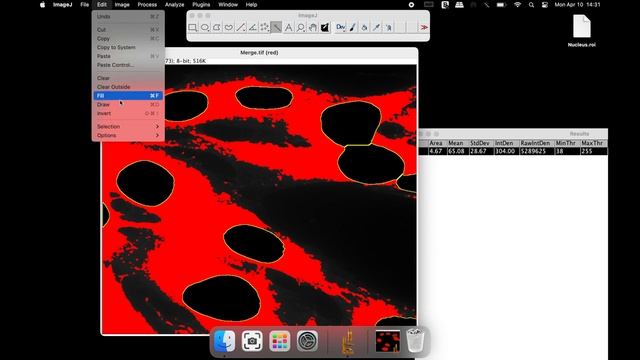Open the Help menu
The height and width of the screenshot is (360, 640).
tap(251, 5)
